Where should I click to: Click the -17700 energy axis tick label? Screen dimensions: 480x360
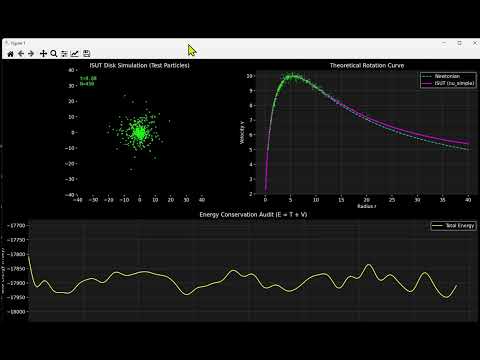point(17,226)
